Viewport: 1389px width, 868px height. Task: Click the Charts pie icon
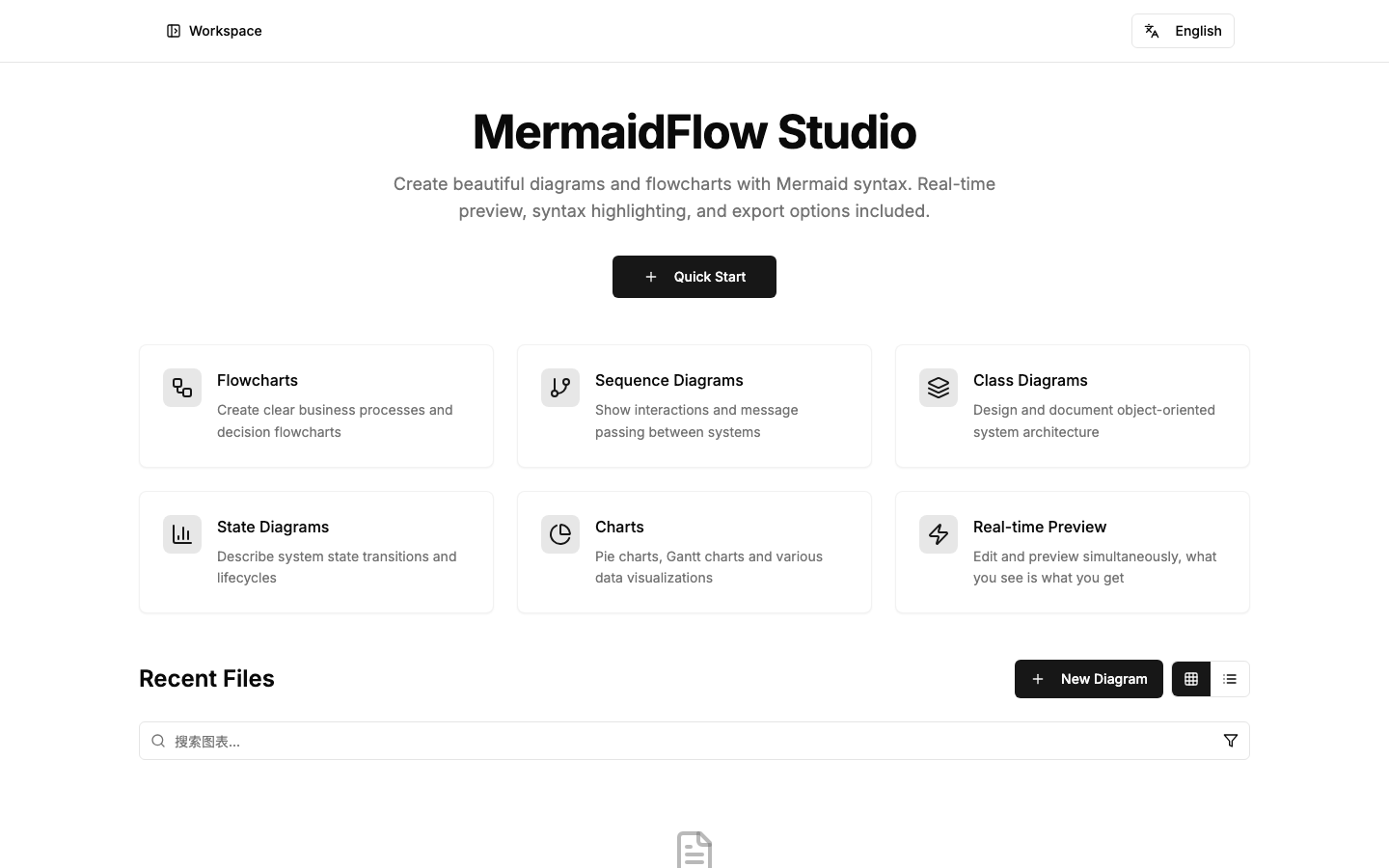[560, 534]
